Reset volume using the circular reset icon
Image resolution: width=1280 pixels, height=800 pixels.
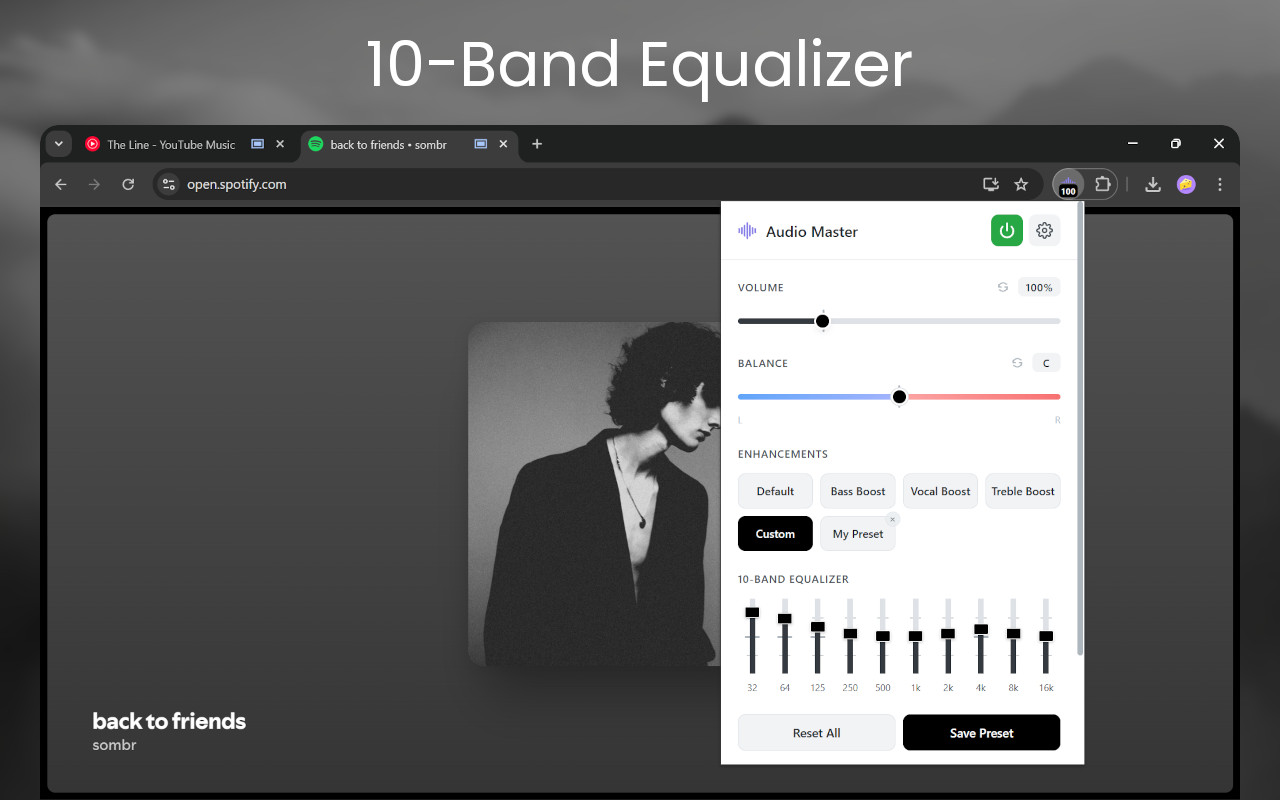pos(1002,287)
